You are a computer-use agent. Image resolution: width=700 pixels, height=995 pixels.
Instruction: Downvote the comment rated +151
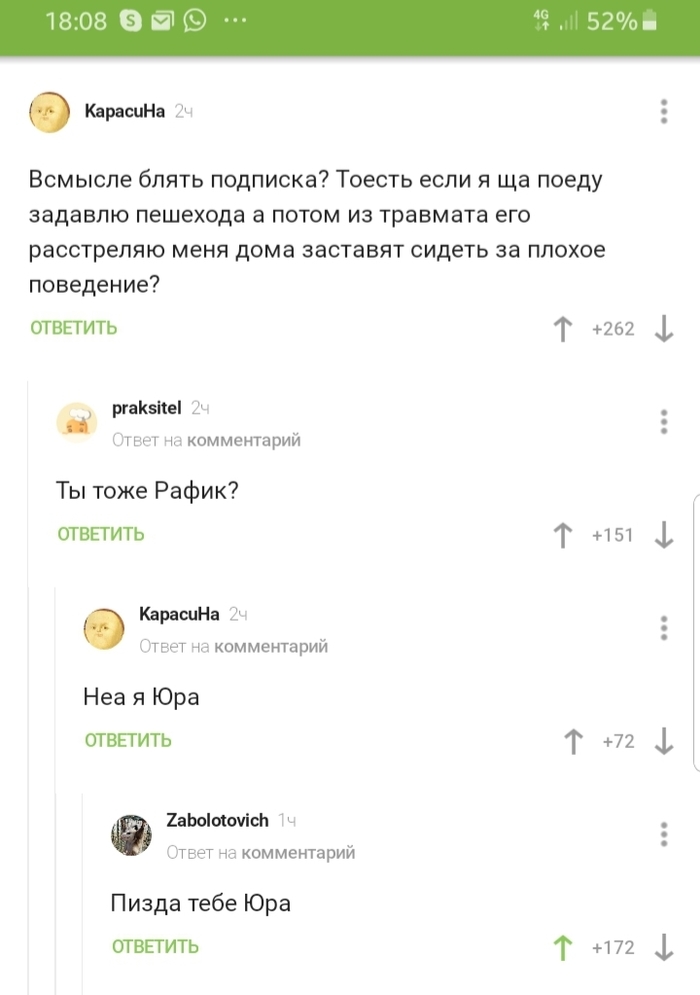(x=663, y=534)
